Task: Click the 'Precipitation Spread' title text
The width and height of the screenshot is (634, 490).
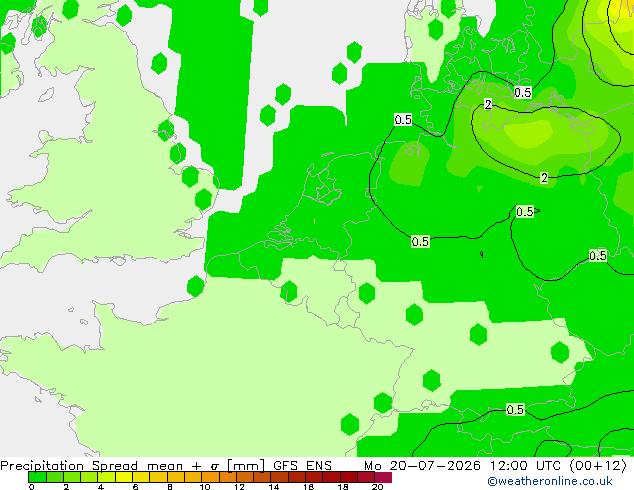Action: (69, 466)
